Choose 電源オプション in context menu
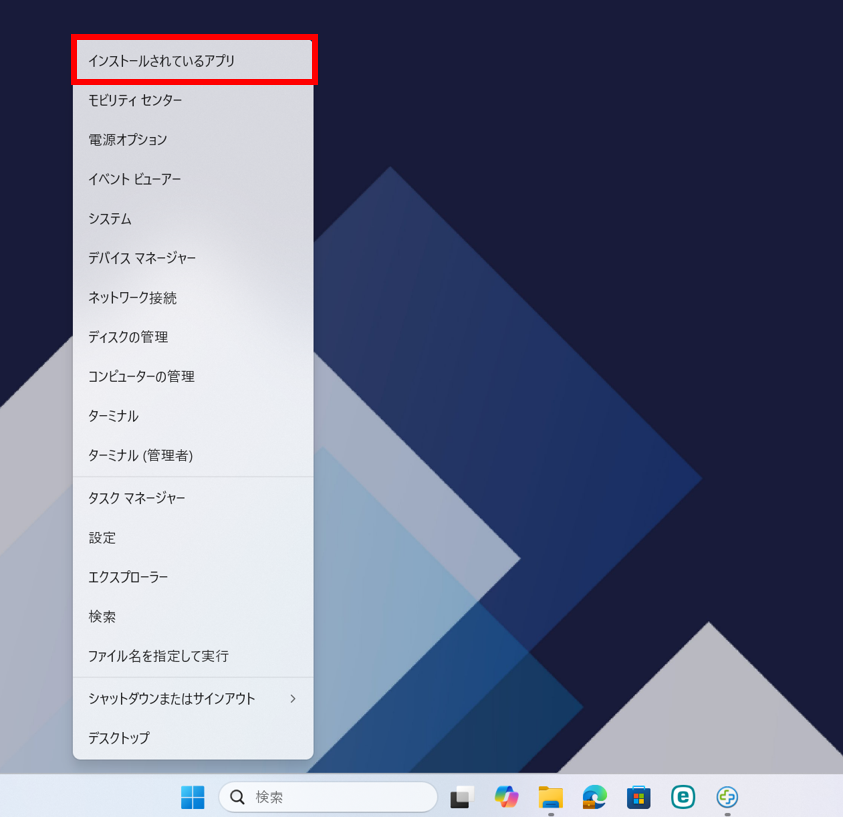Viewport: 843px width, 817px height. click(x=194, y=140)
